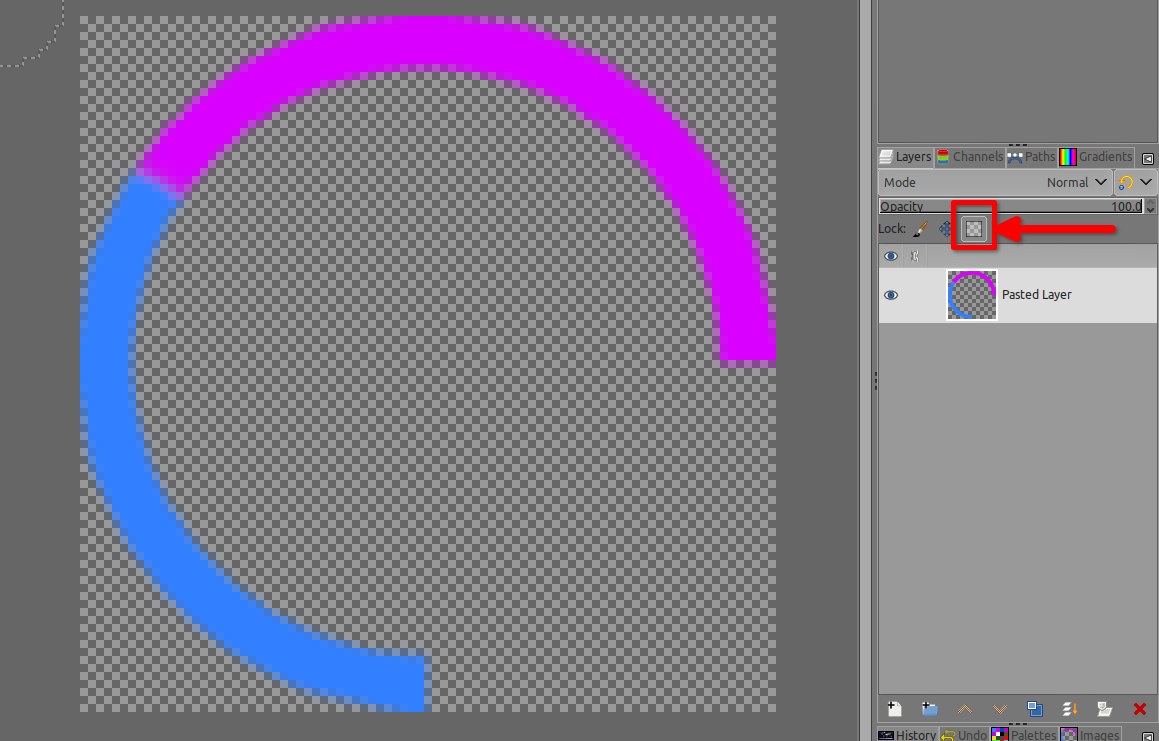Adjust the Opacity slider
1159x741 pixels.
(x=1011, y=206)
